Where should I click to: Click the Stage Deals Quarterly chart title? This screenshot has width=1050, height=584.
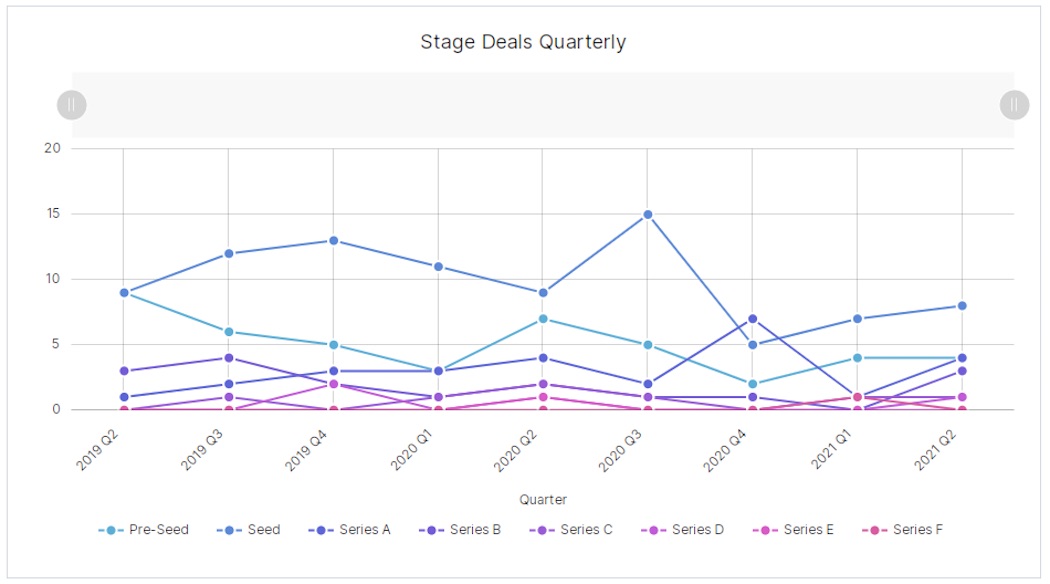coord(524,42)
